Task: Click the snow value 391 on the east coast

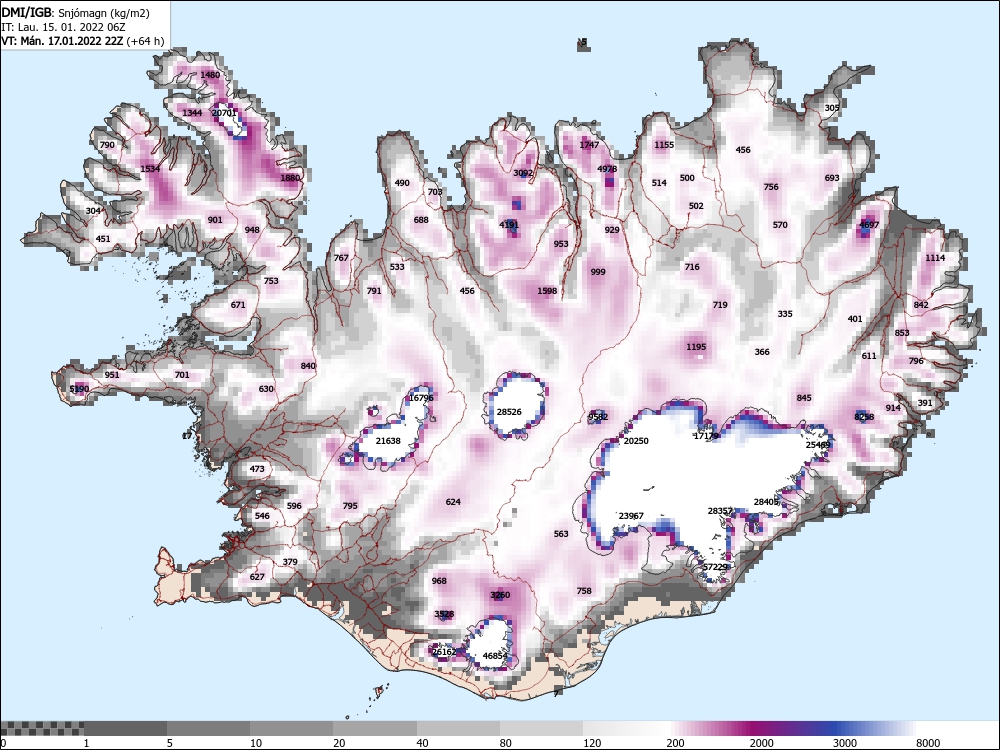Action: point(925,403)
